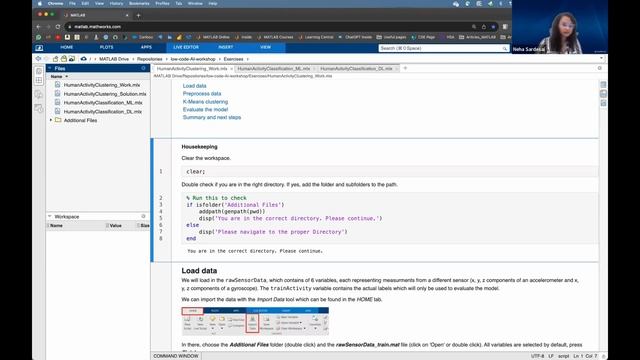
Task: Click the bottom icon on the editor's right edge
Action: click(x=603, y=103)
